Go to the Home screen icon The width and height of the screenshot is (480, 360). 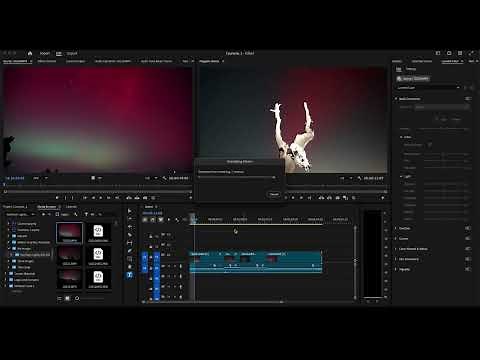[30, 53]
